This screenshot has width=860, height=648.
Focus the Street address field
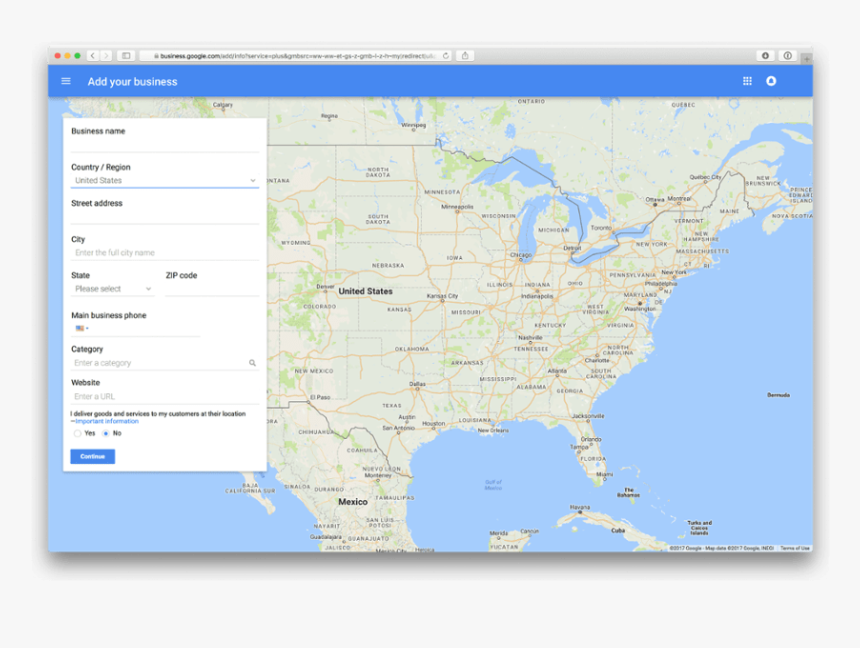(x=165, y=216)
